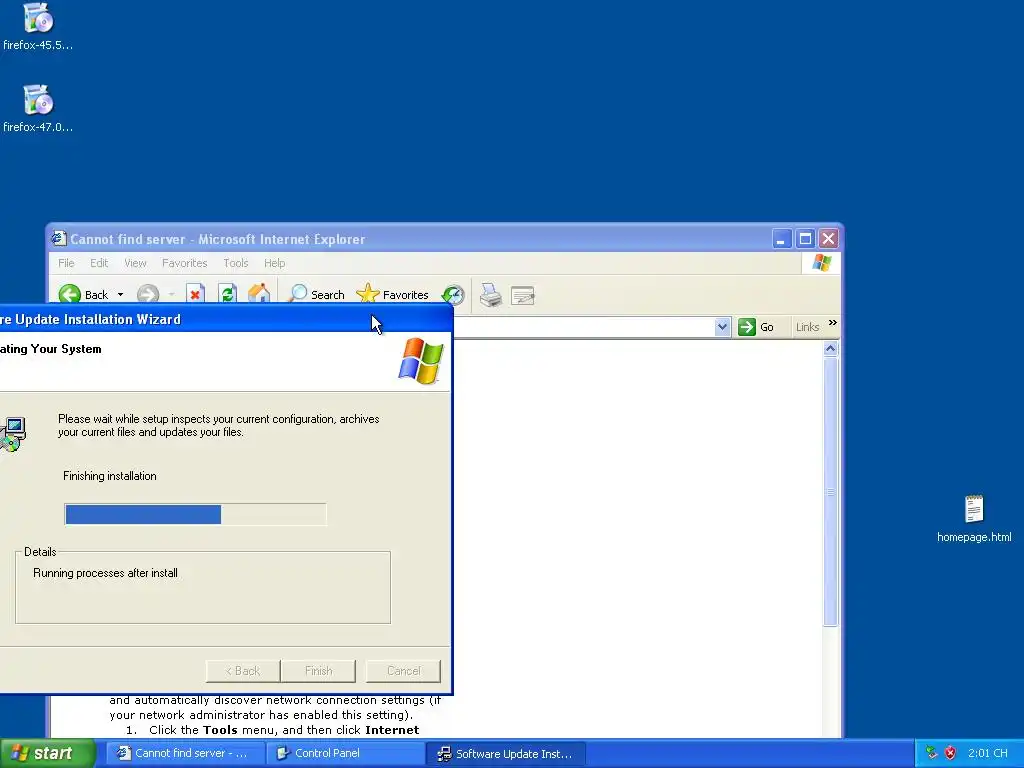The width and height of the screenshot is (1024, 768).
Task: Open the Forward button history dropdown arrow
Action: tap(171, 295)
